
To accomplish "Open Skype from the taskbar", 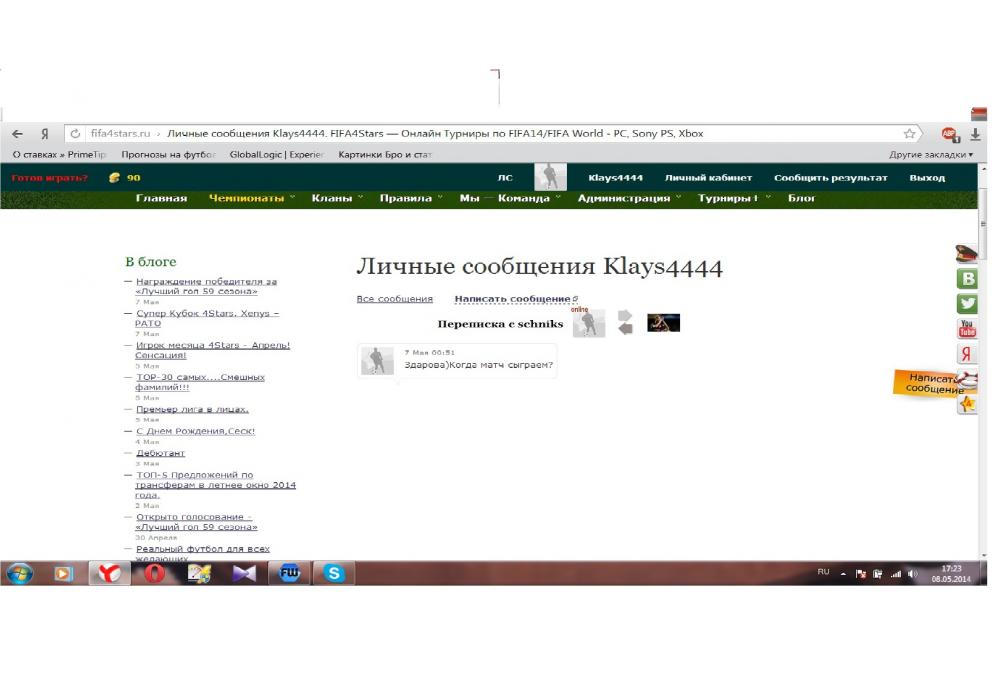I will click(x=334, y=573).
